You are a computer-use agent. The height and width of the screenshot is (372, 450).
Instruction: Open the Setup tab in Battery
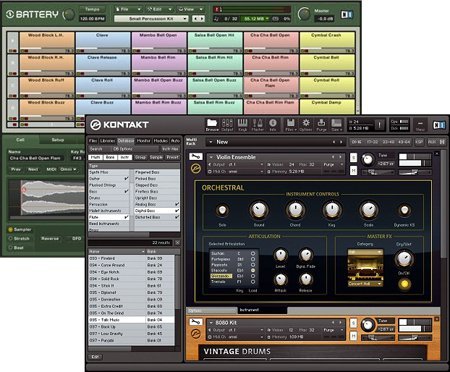click(58, 140)
